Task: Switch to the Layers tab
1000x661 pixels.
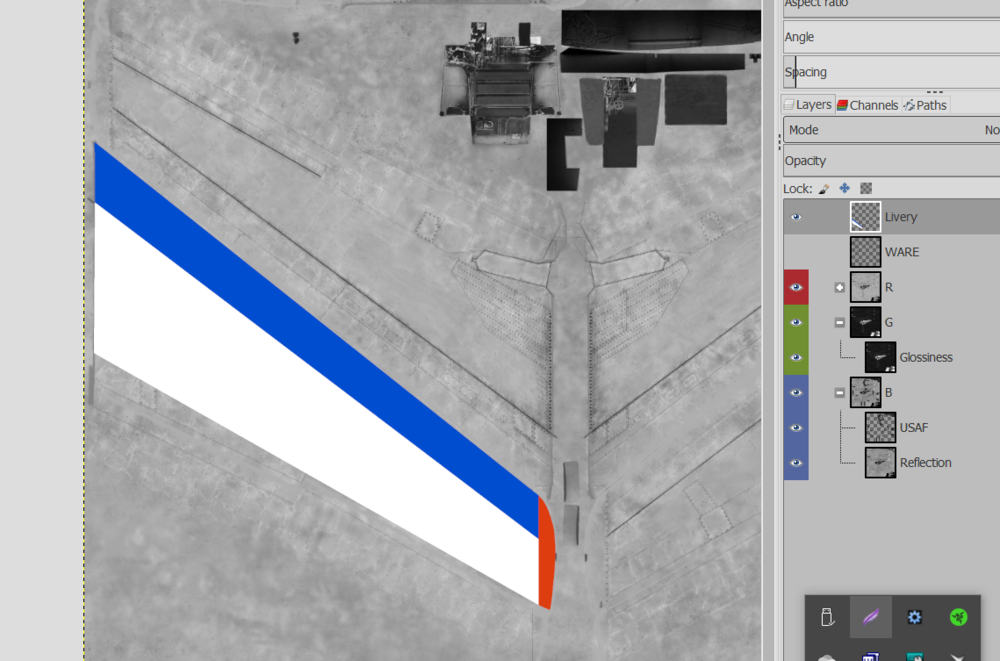Action: pyautogui.click(x=808, y=105)
